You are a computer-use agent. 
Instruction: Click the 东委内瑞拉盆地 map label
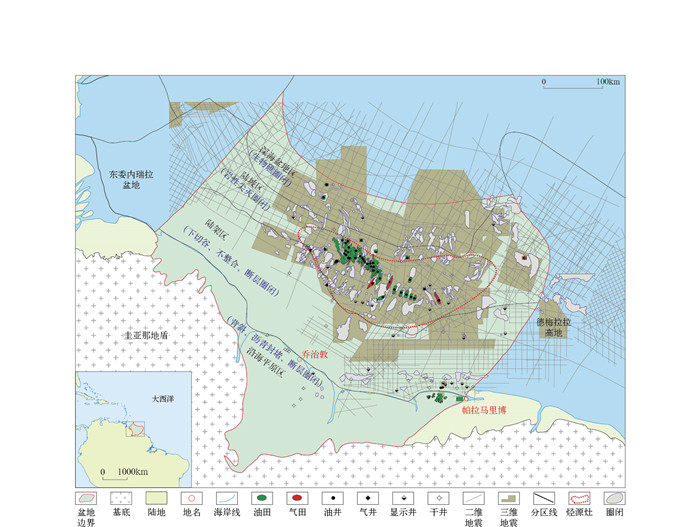tap(131, 179)
